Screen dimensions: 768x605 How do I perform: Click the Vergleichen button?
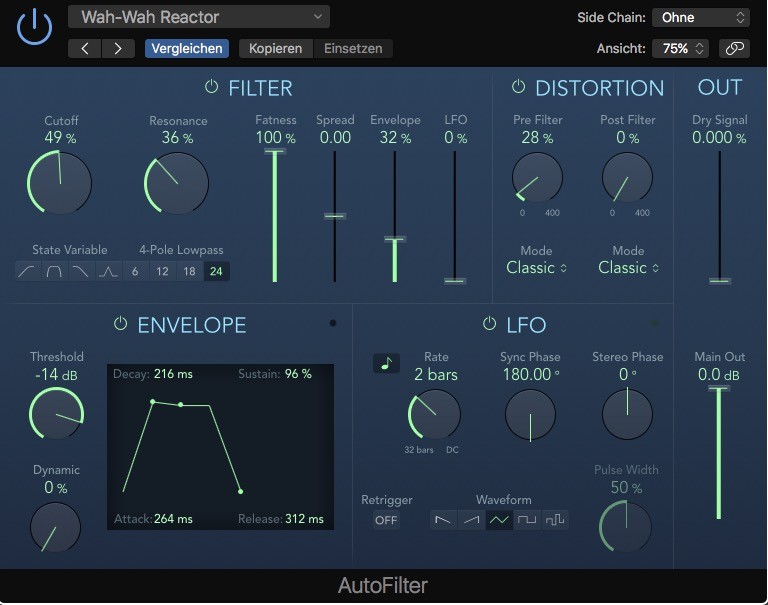coord(186,48)
